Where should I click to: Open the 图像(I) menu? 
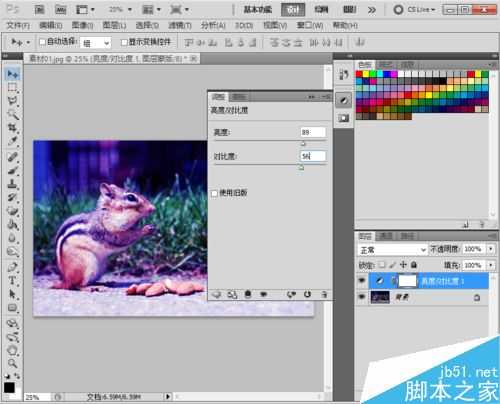coord(82,25)
